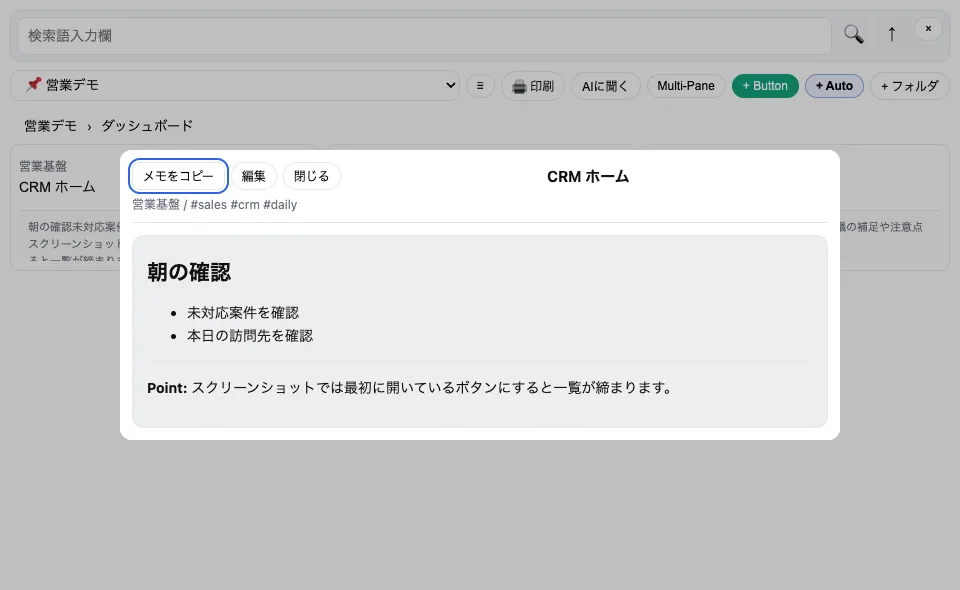960x590 pixels.
Task: Click the green + Button button
Action: (x=765, y=86)
